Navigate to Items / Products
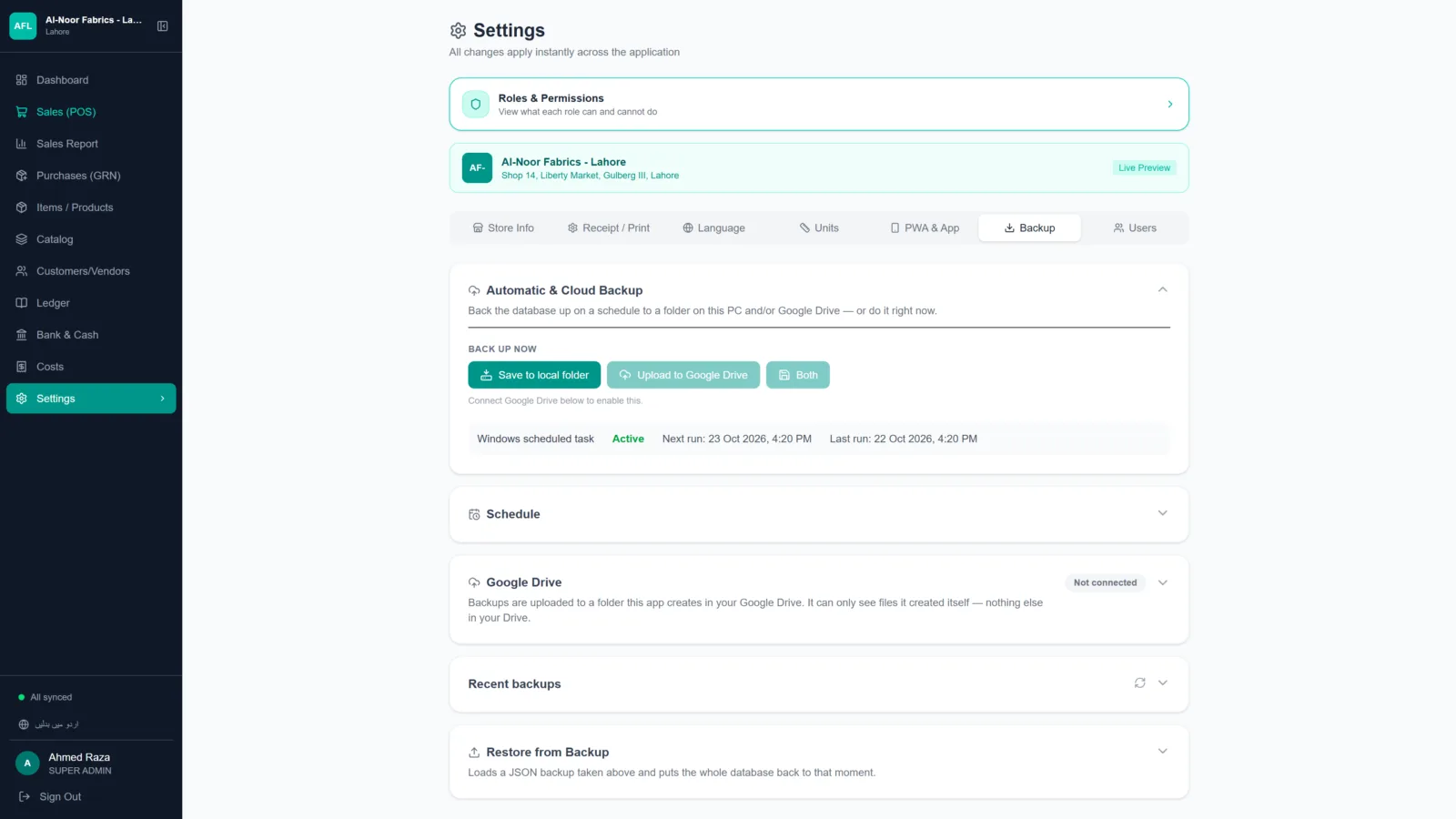Image resolution: width=1456 pixels, height=819 pixels. point(91,207)
